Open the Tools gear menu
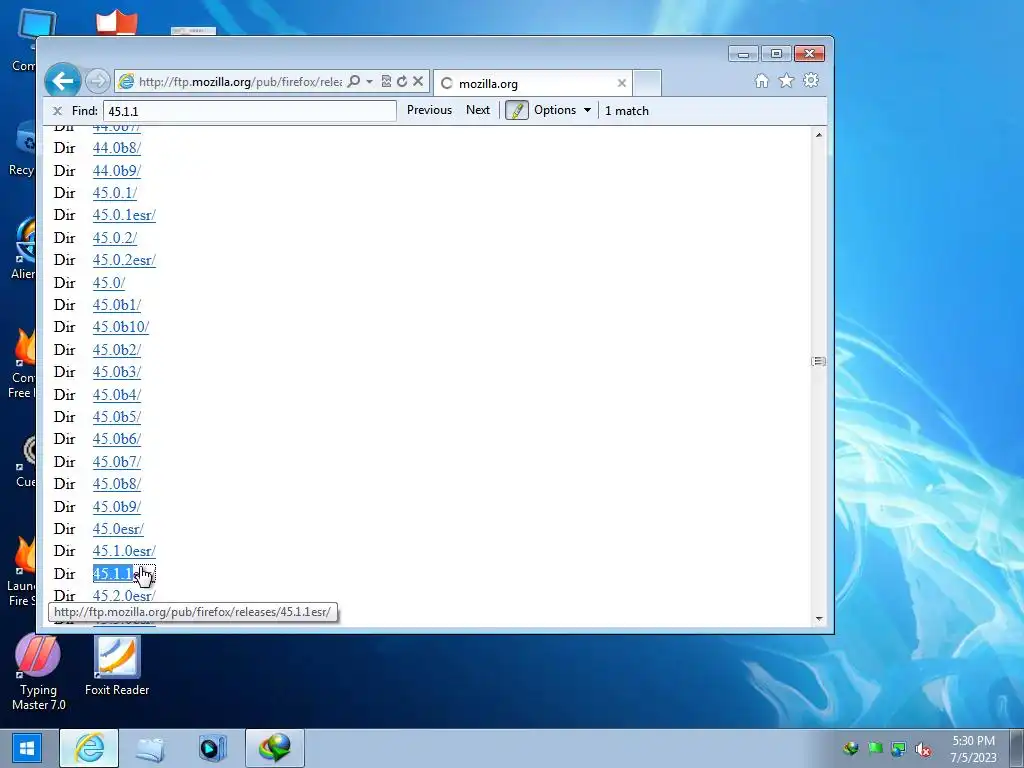This screenshot has height=768, width=1024. [811, 81]
